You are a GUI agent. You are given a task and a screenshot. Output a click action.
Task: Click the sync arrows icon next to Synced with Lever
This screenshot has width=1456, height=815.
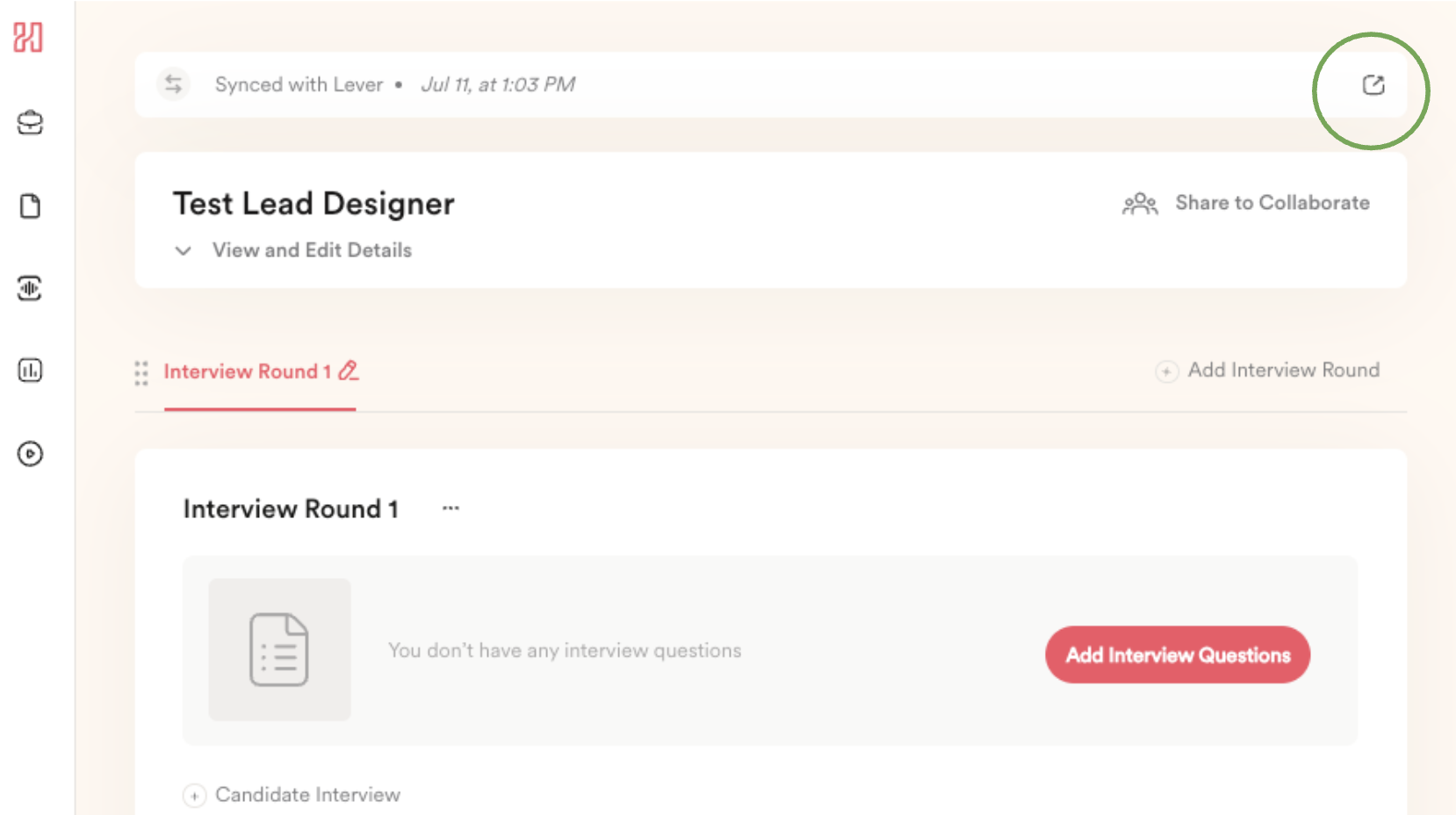pos(173,84)
